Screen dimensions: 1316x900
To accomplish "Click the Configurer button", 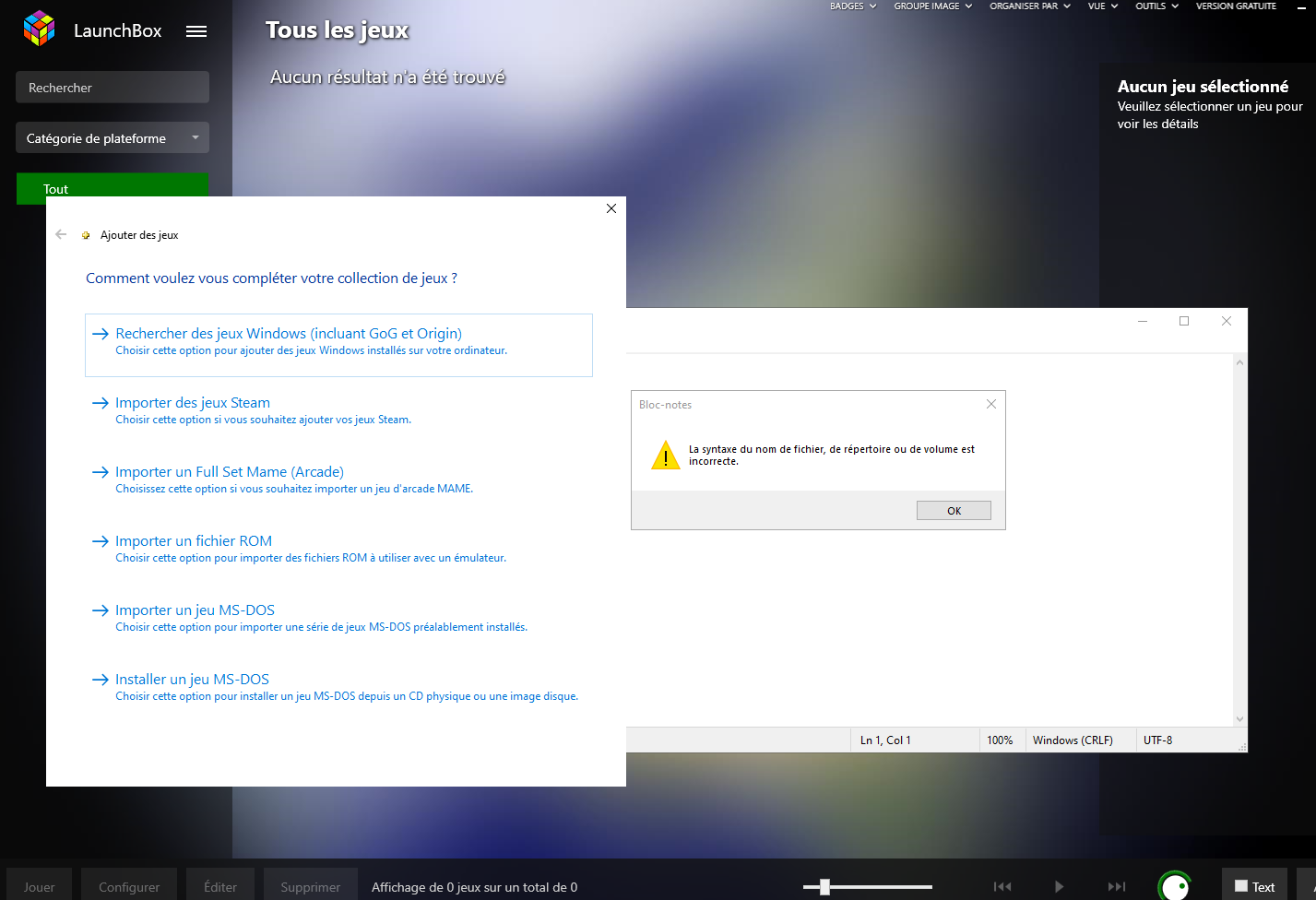I will [x=129, y=885].
